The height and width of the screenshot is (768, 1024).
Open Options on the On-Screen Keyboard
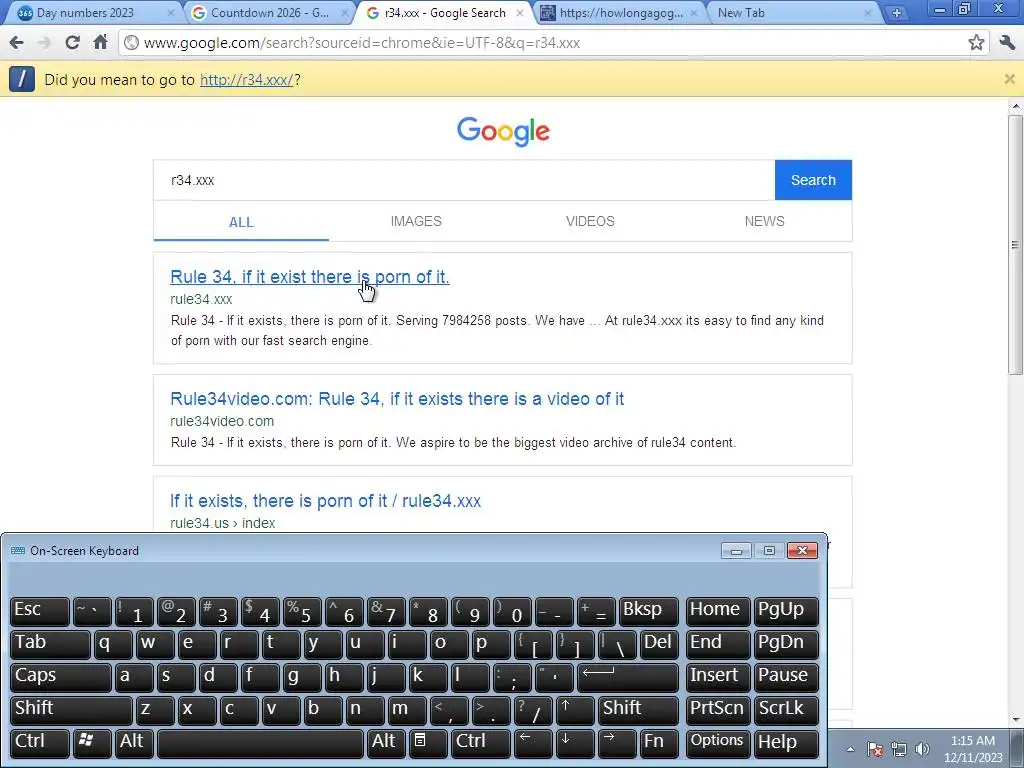(x=718, y=743)
